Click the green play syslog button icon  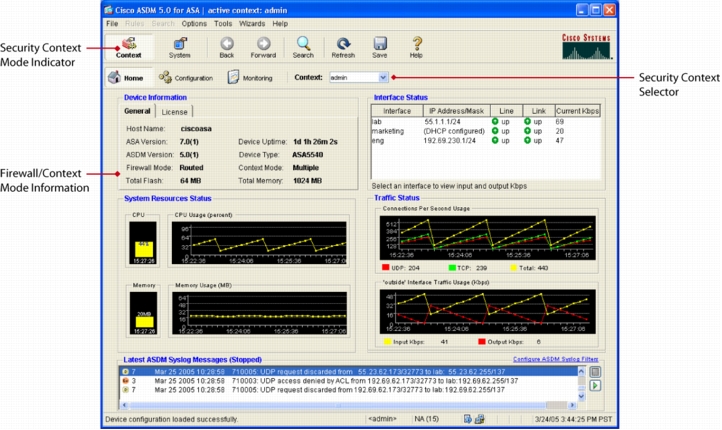coord(595,385)
